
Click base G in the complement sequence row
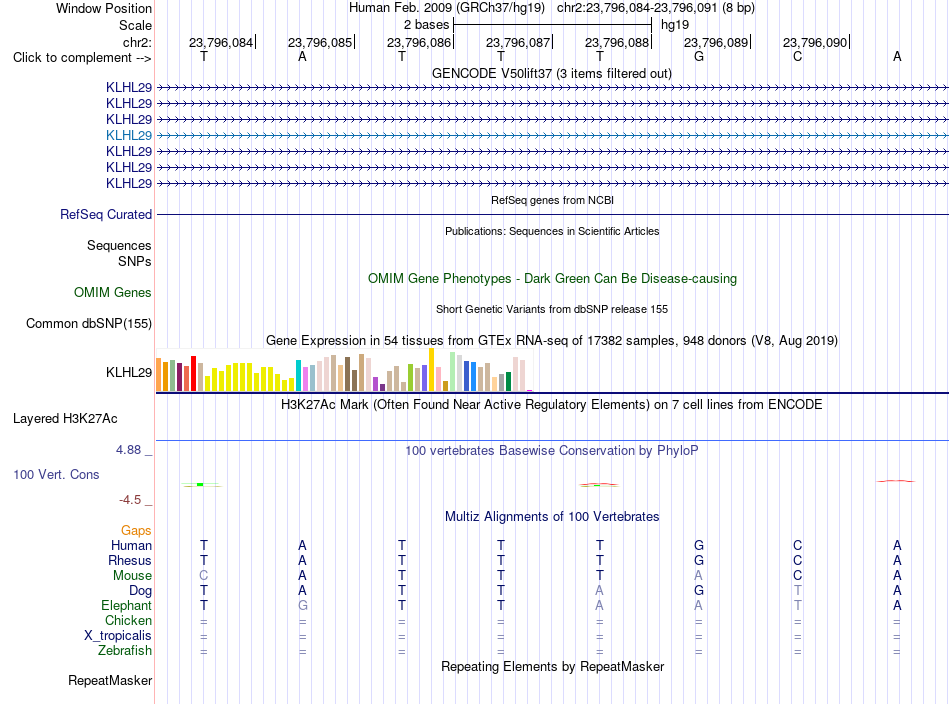699,56
